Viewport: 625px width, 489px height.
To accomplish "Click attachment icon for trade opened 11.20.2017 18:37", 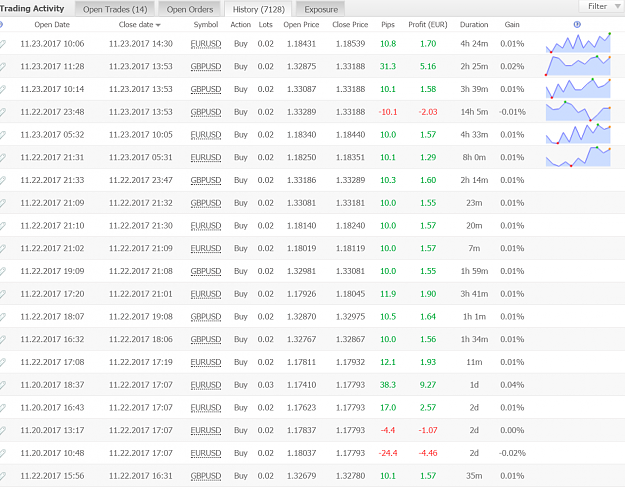I will tap(3, 384).
